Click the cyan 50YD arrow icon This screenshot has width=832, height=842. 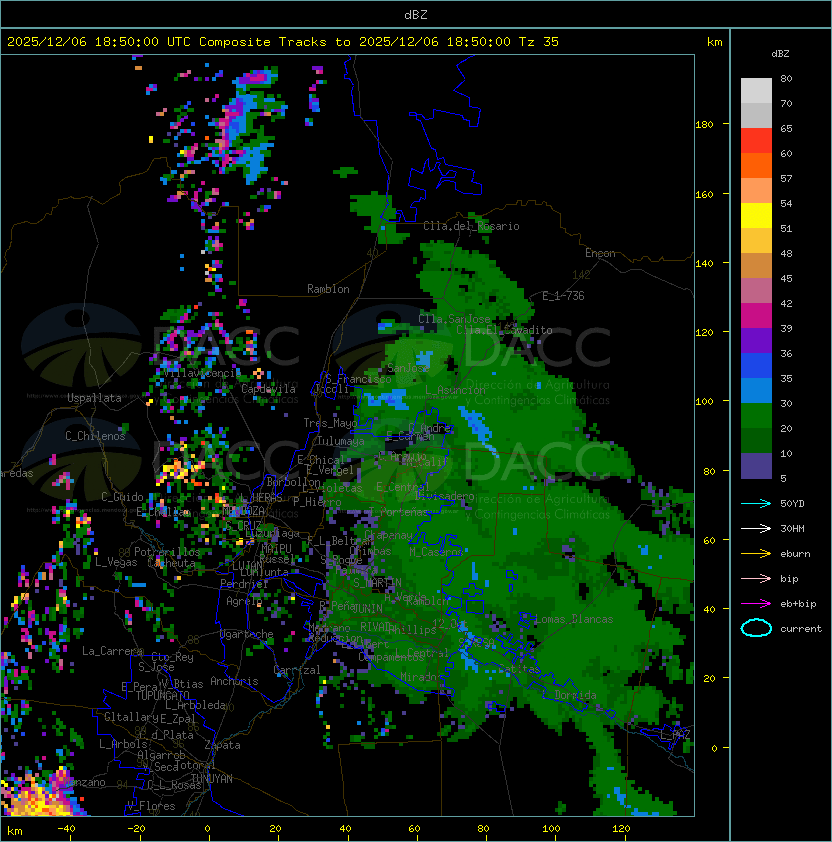coord(756,504)
